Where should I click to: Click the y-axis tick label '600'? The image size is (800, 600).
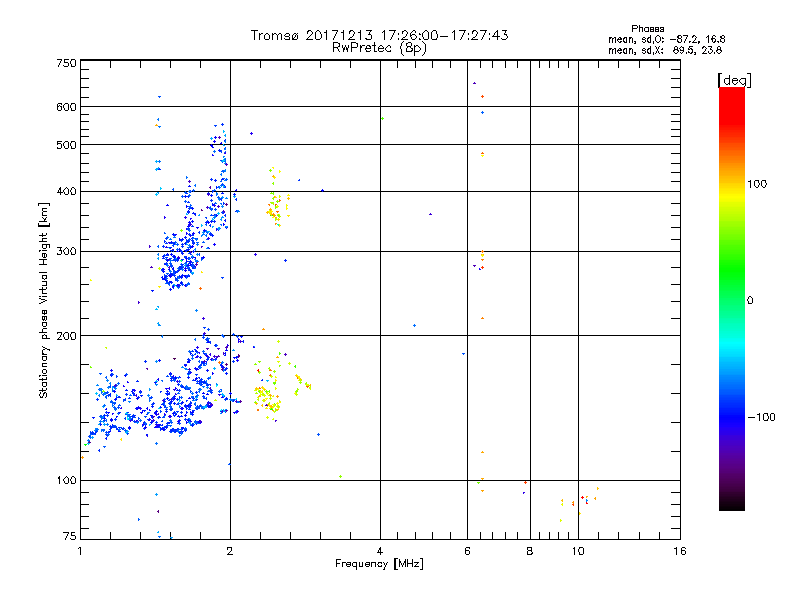[x=66, y=107]
